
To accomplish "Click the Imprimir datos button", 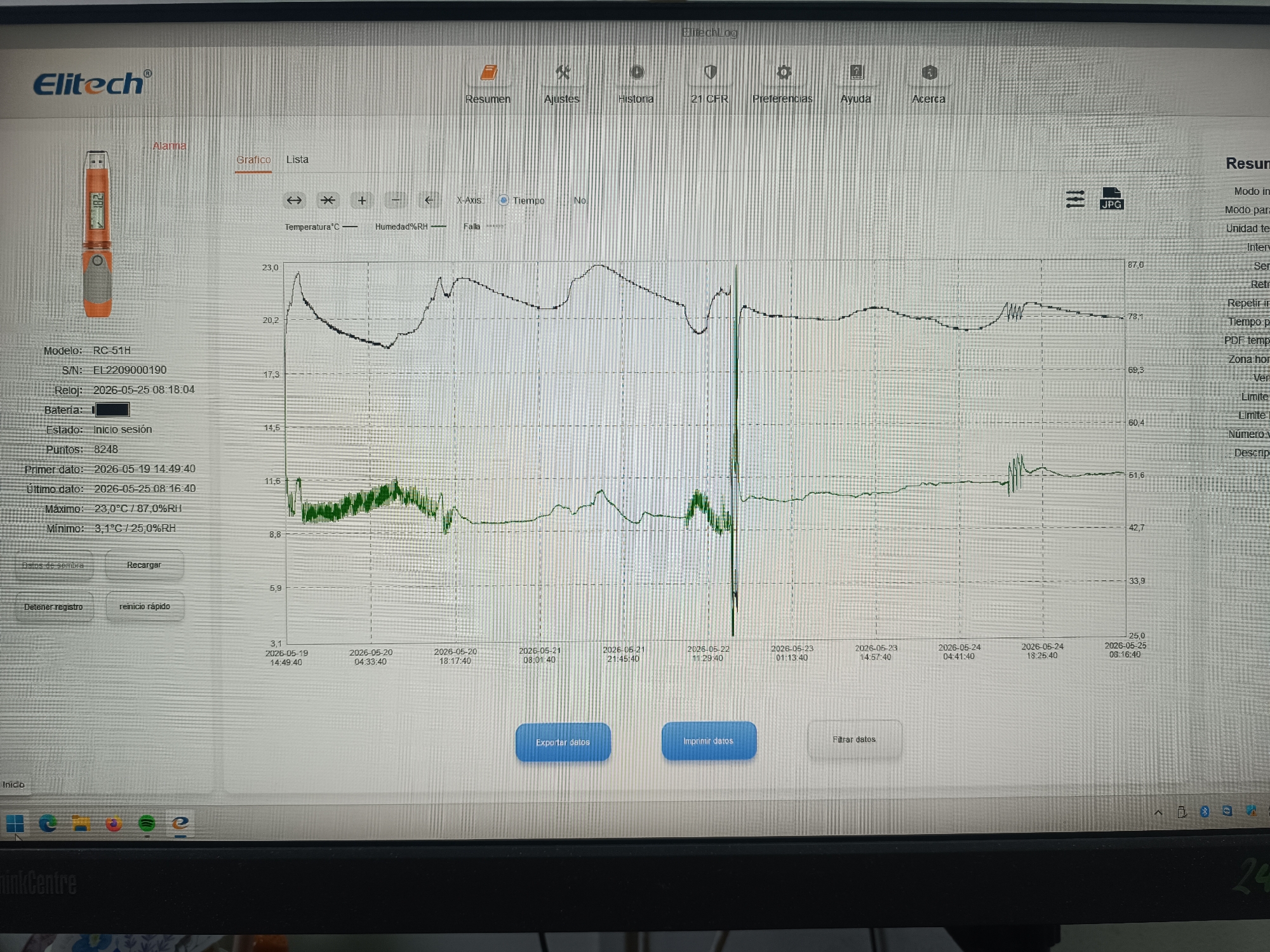I will pos(709,741).
